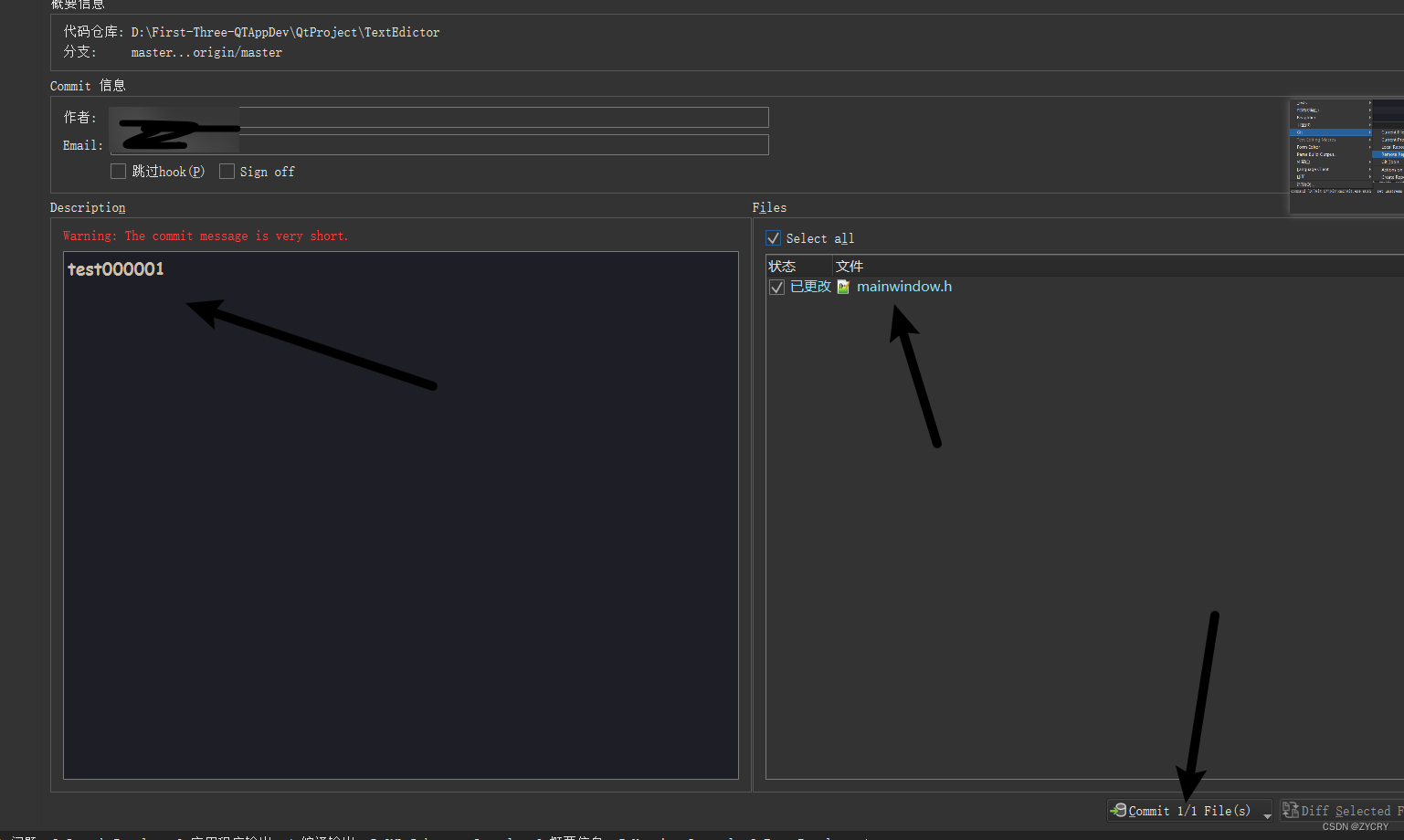Click the Diff Selected Files button
The height and width of the screenshot is (840, 1404).
1342,811
